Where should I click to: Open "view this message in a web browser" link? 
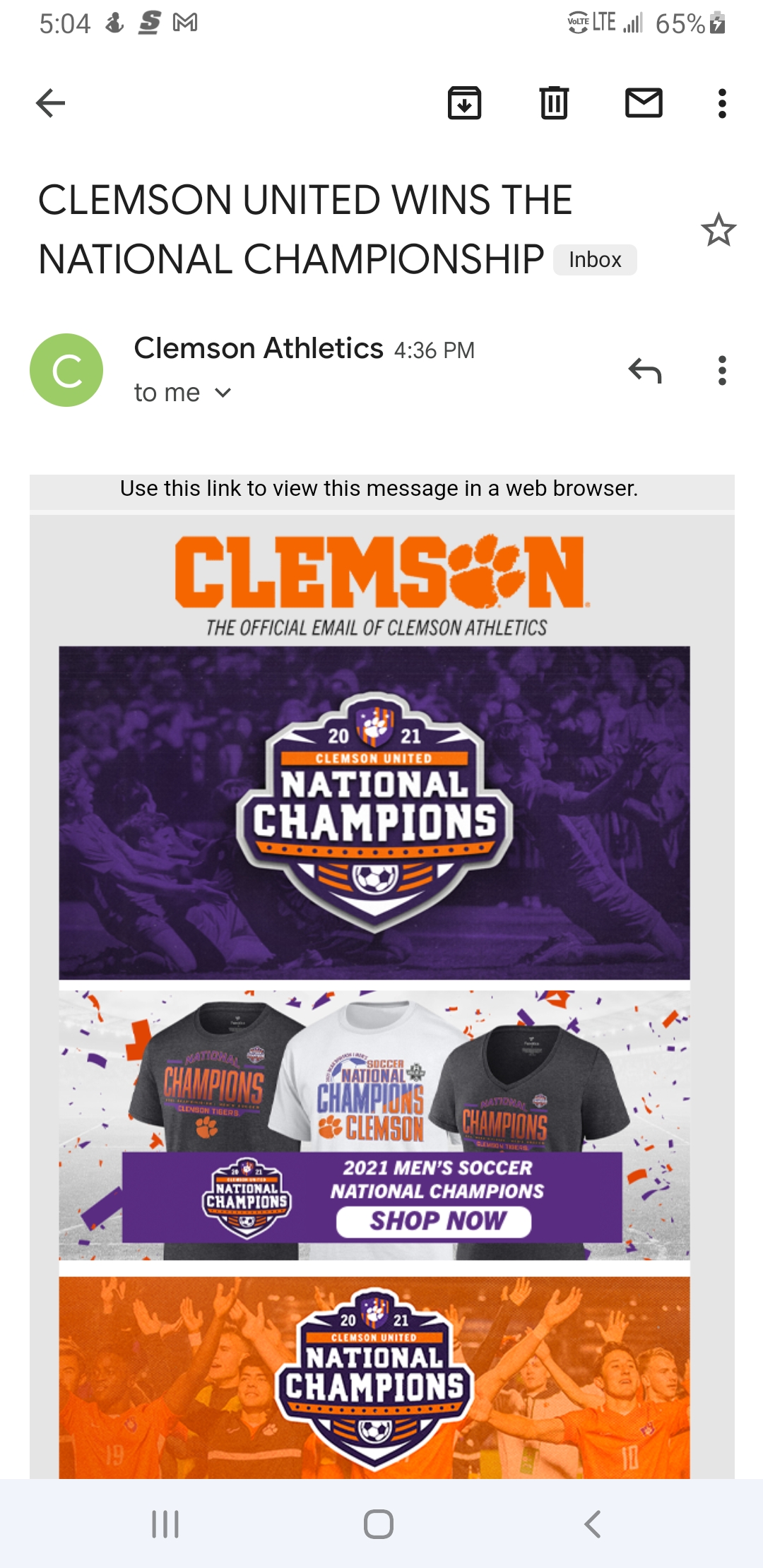click(379, 489)
